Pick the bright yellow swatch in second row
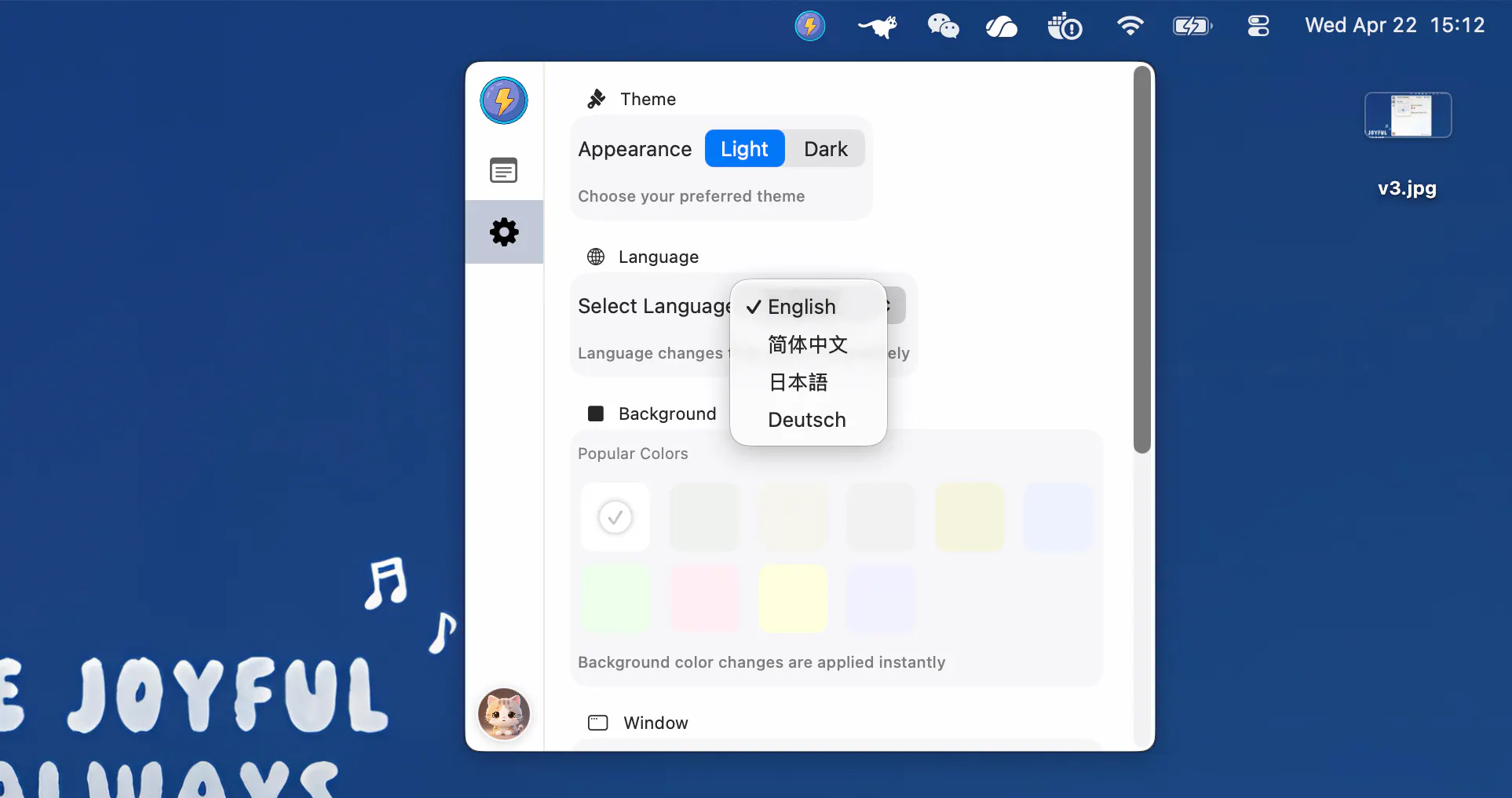Viewport: 1512px width, 798px height. (793, 599)
